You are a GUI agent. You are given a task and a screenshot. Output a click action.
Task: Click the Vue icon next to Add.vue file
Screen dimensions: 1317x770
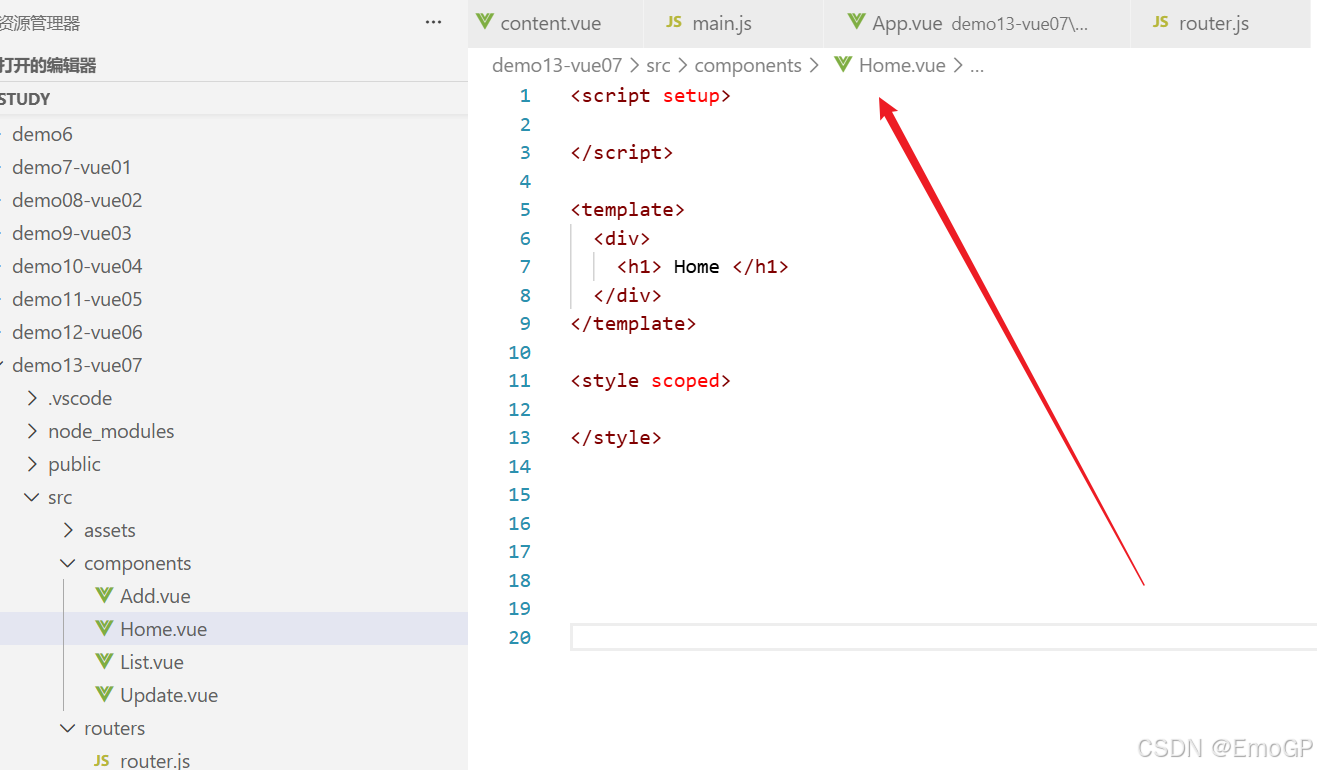point(104,595)
